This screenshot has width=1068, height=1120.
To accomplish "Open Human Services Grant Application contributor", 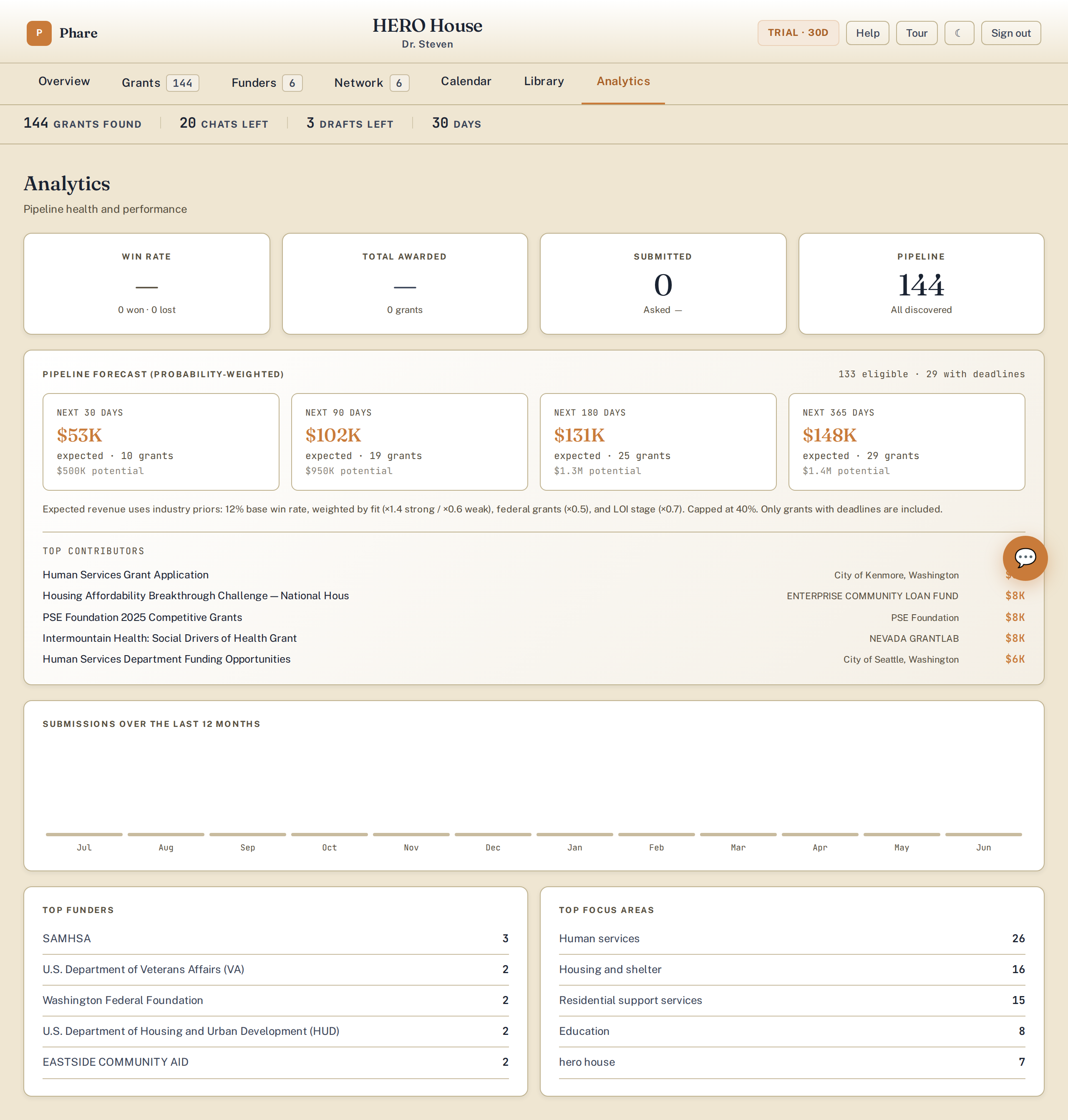I will pyautogui.click(x=125, y=575).
